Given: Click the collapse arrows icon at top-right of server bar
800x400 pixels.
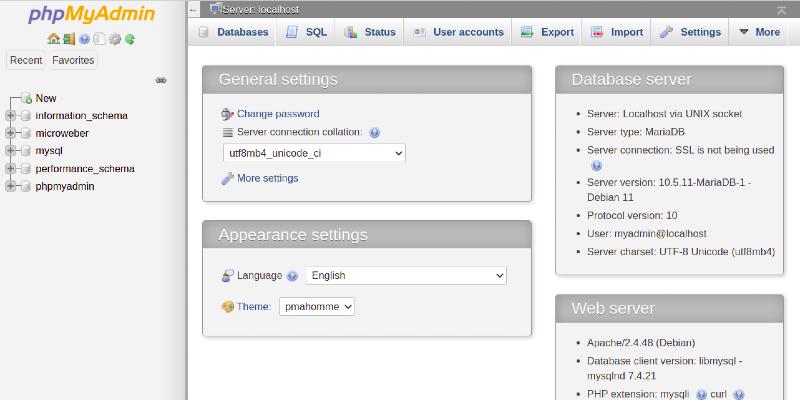Looking at the screenshot, I should 781,9.
